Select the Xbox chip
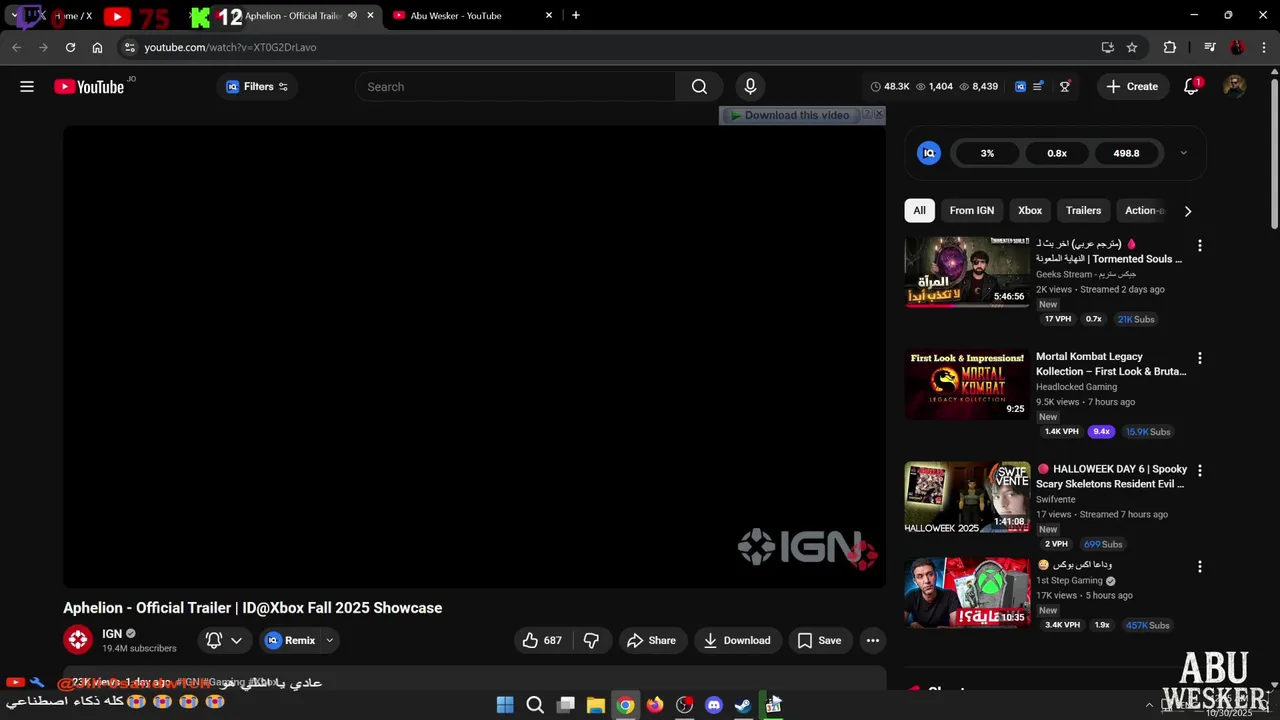 (1030, 211)
